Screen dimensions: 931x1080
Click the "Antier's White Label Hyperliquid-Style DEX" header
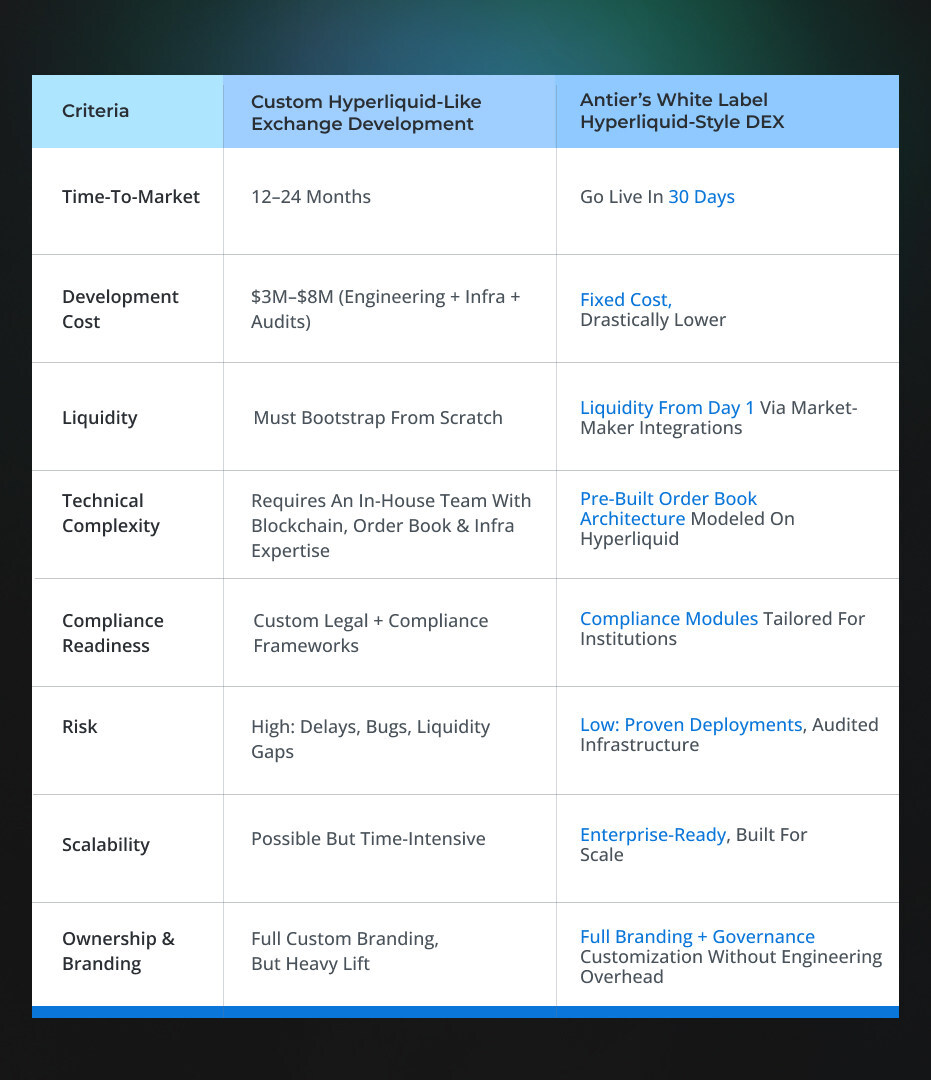(x=682, y=112)
